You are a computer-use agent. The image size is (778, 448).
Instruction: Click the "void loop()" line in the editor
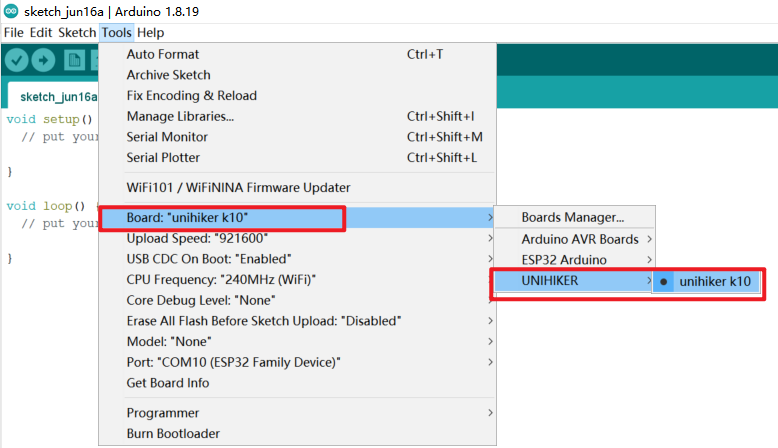pyautogui.click(x=46, y=206)
